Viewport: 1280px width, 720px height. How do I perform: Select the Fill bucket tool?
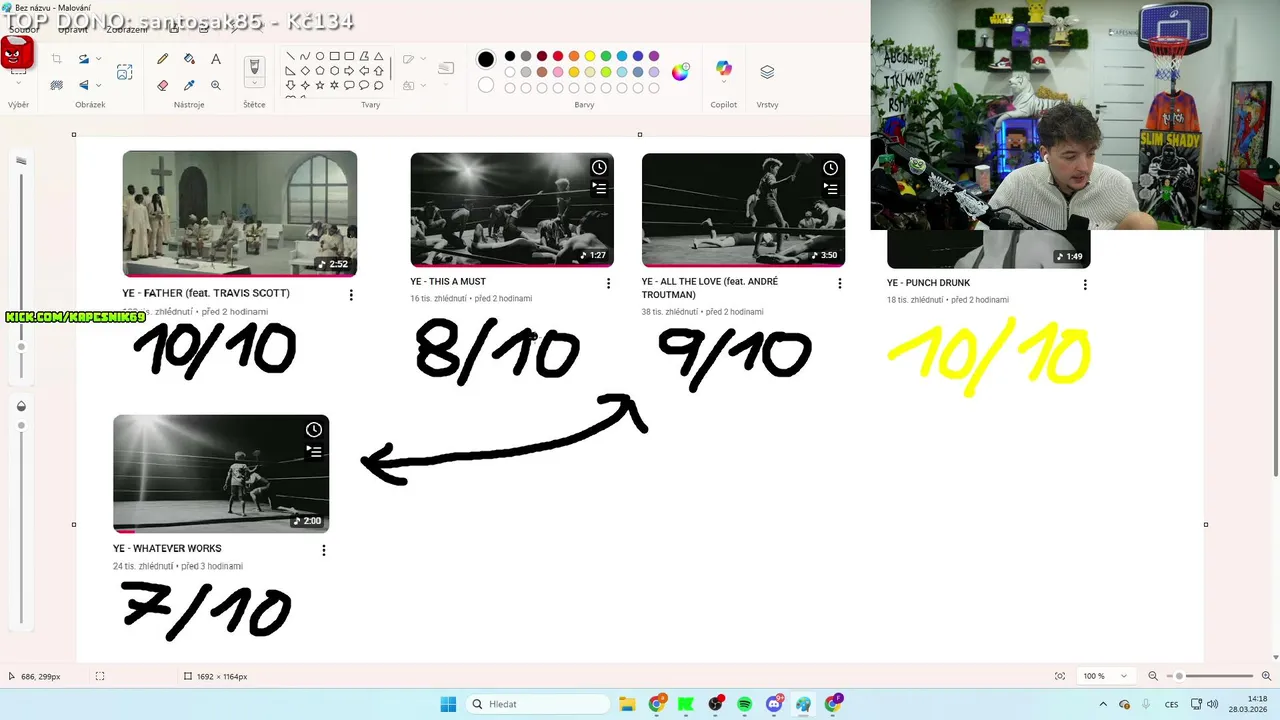189,59
